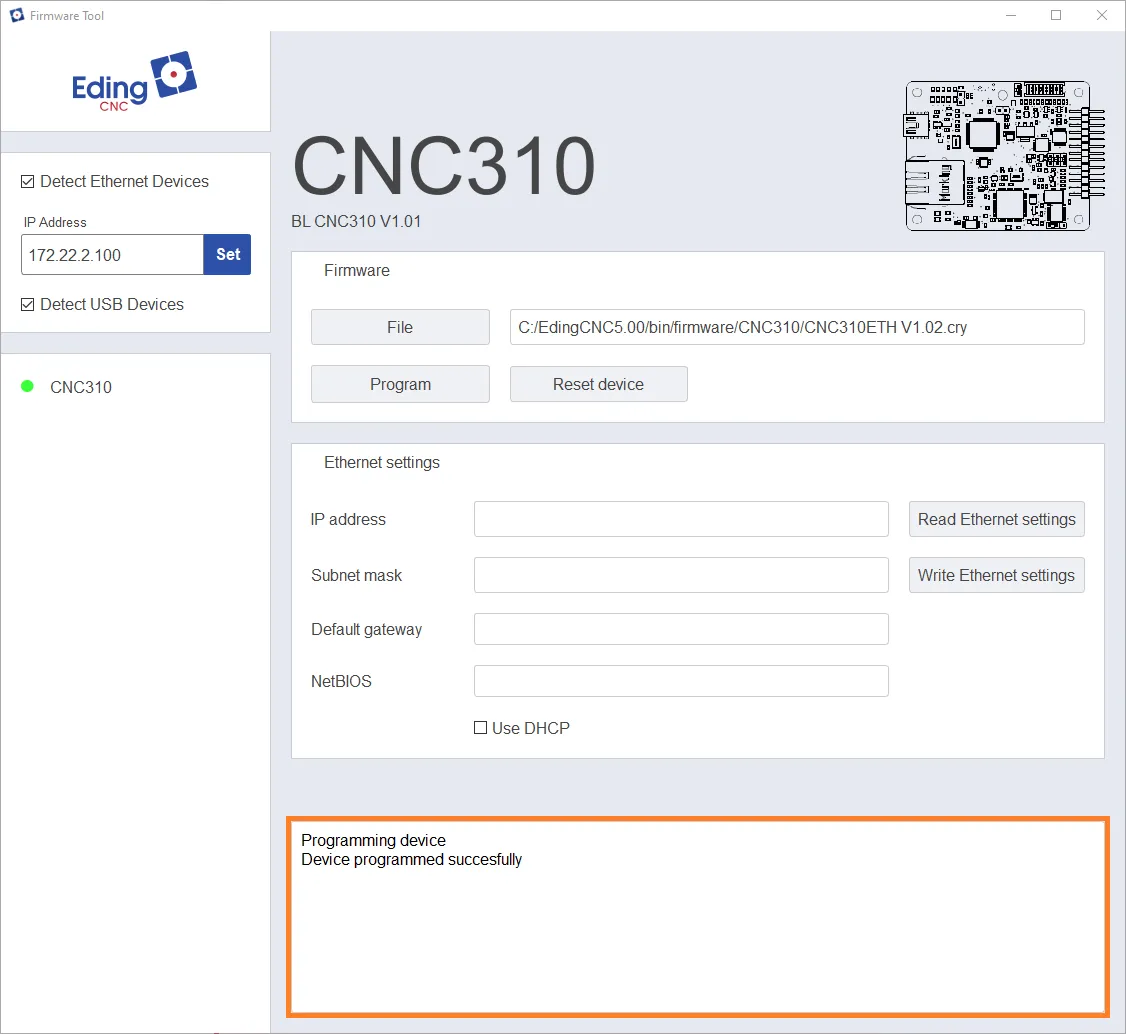Maximize the Firmware Tool window
Screen dimensions: 1126x1034
point(1056,15)
